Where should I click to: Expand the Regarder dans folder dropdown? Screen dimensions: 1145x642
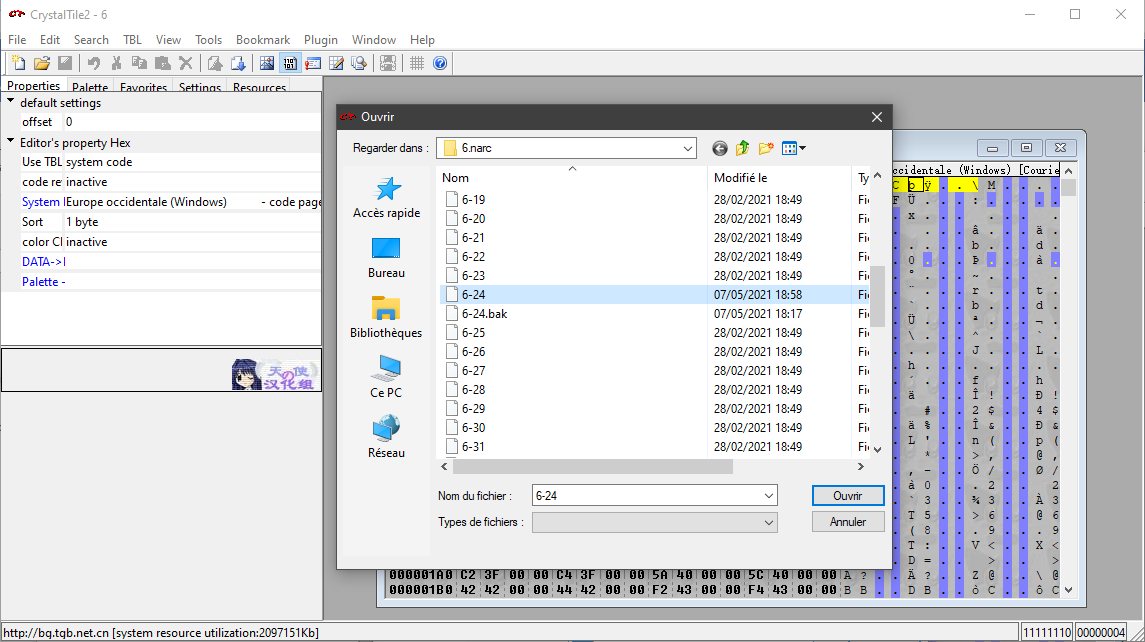[687, 148]
